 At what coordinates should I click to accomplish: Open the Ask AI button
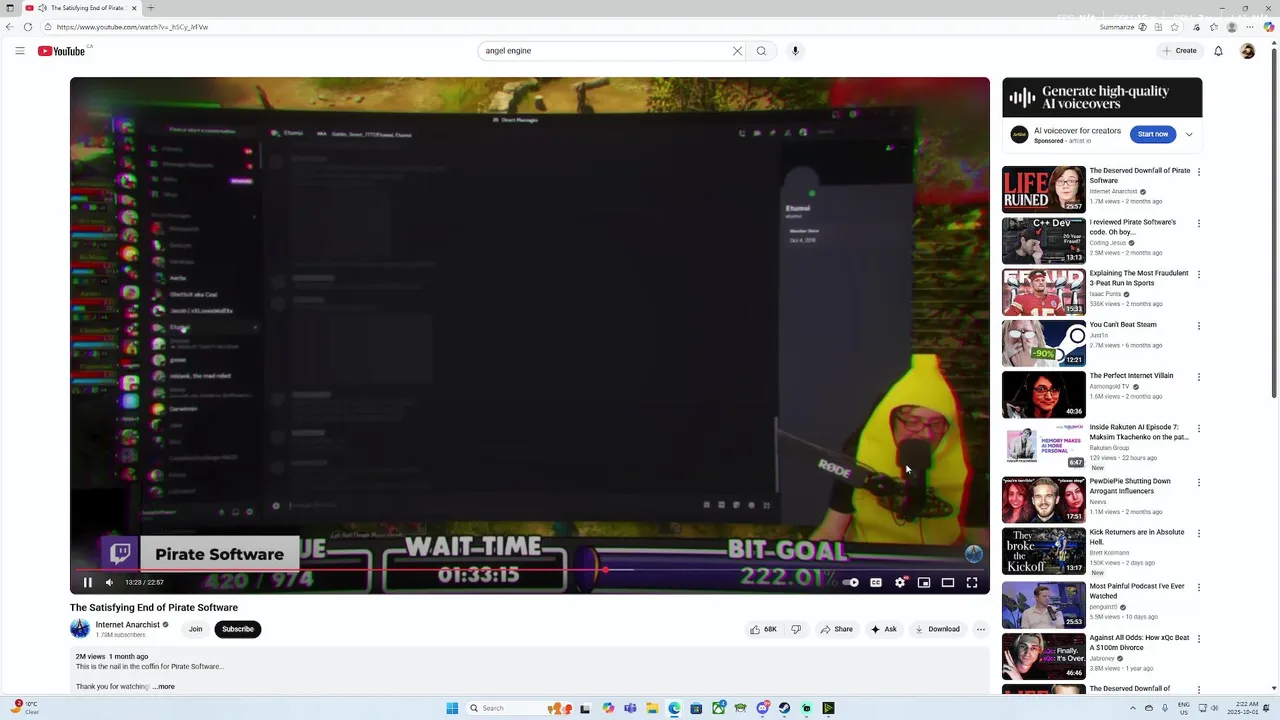[883, 629]
